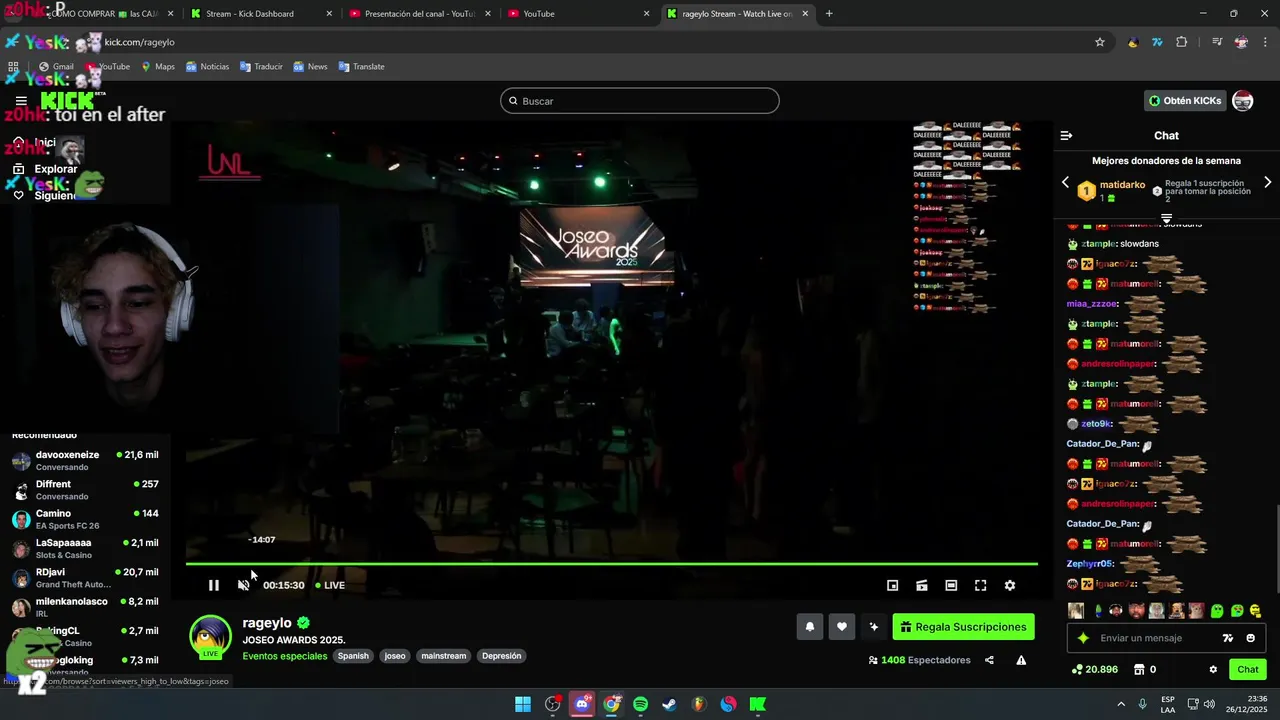Viewport: 1280px width, 720px height.
Task: Open the 20.896 channel points menu
Action: [1095, 670]
